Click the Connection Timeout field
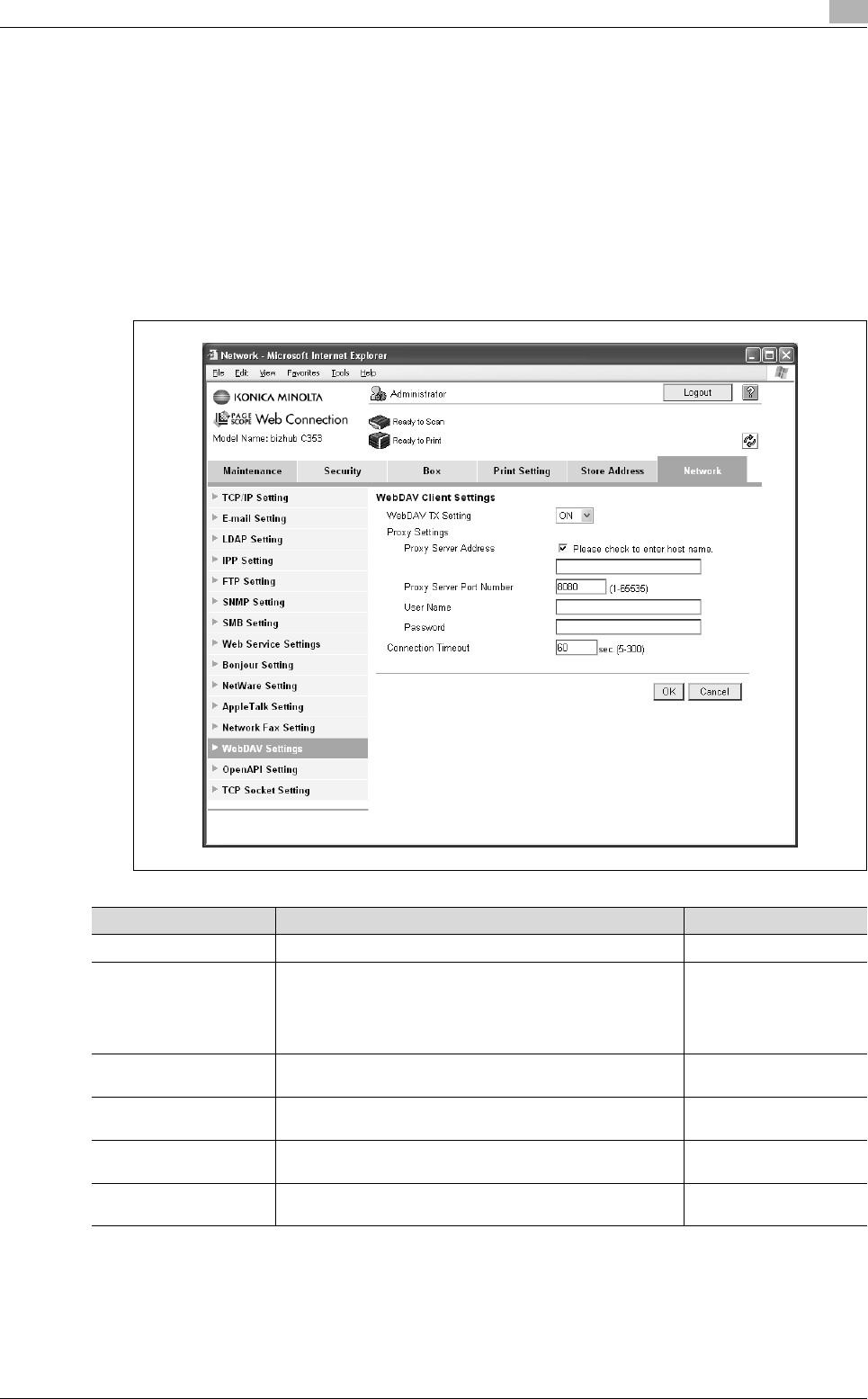This screenshot has height=1399, width=868. (577, 648)
